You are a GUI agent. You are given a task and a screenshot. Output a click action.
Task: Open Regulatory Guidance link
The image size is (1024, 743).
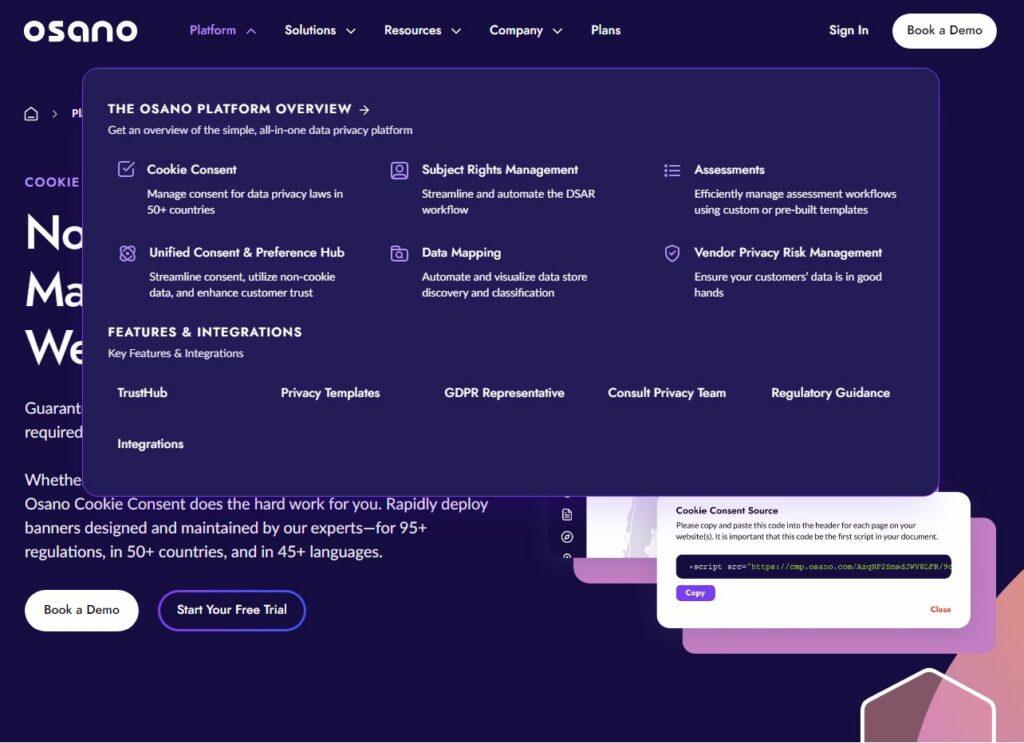click(x=830, y=393)
